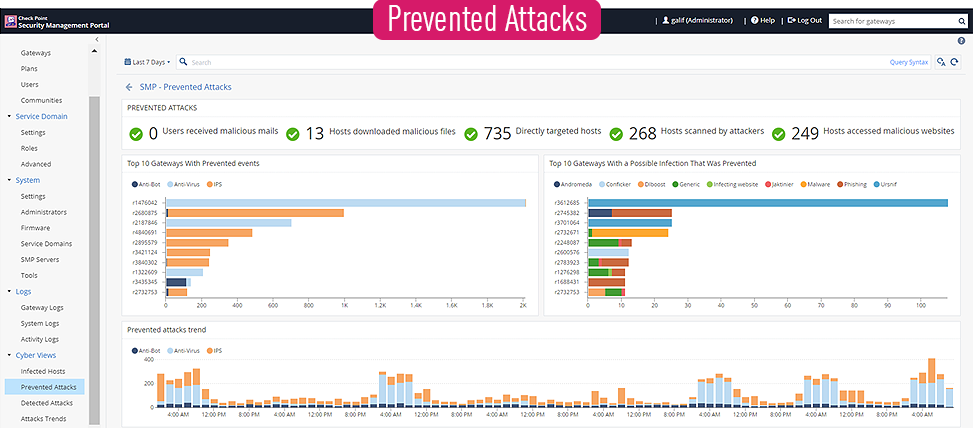Click the auto-refresh search icon
The width and height of the screenshot is (973, 428).
point(941,62)
